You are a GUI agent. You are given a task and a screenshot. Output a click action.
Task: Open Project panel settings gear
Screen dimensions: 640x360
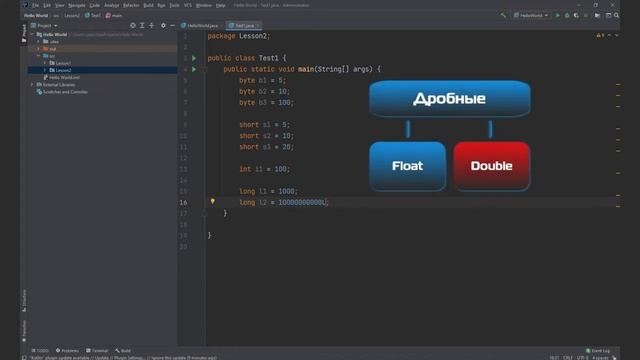click(163, 25)
